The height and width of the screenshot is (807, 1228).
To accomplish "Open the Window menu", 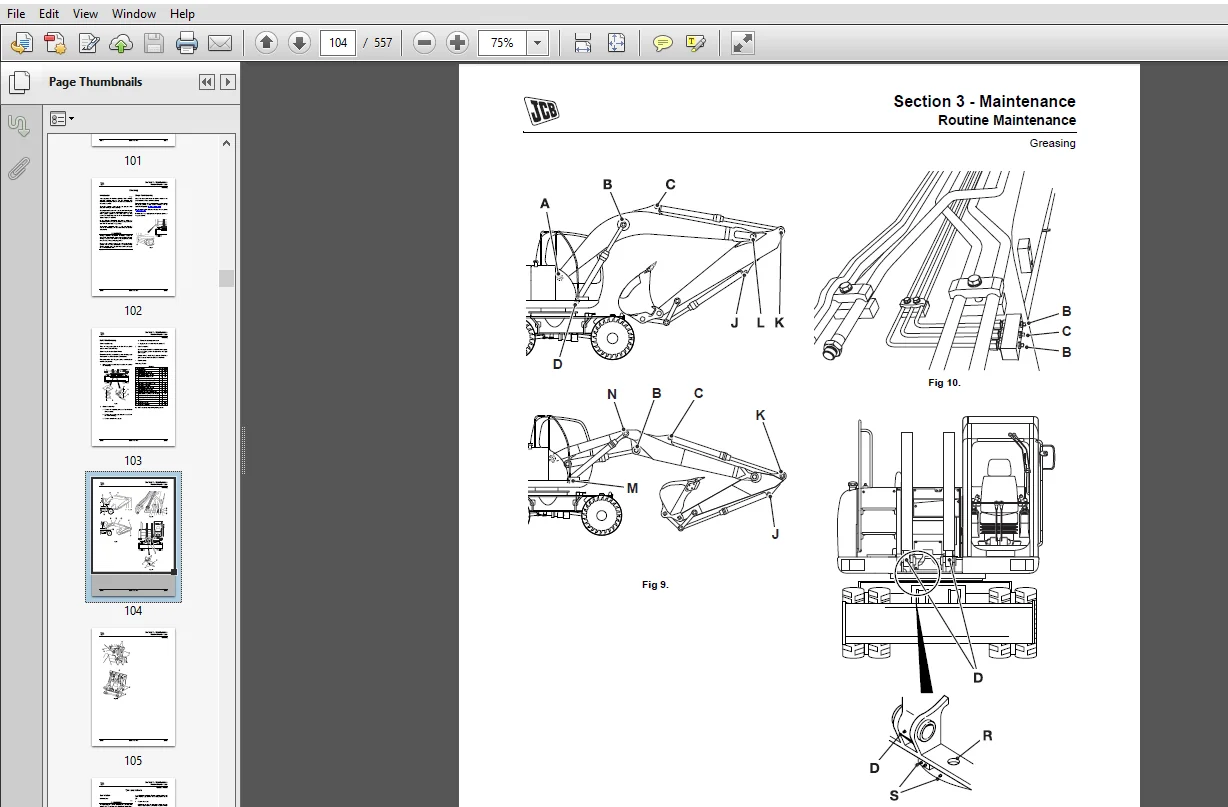I will pos(134,14).
